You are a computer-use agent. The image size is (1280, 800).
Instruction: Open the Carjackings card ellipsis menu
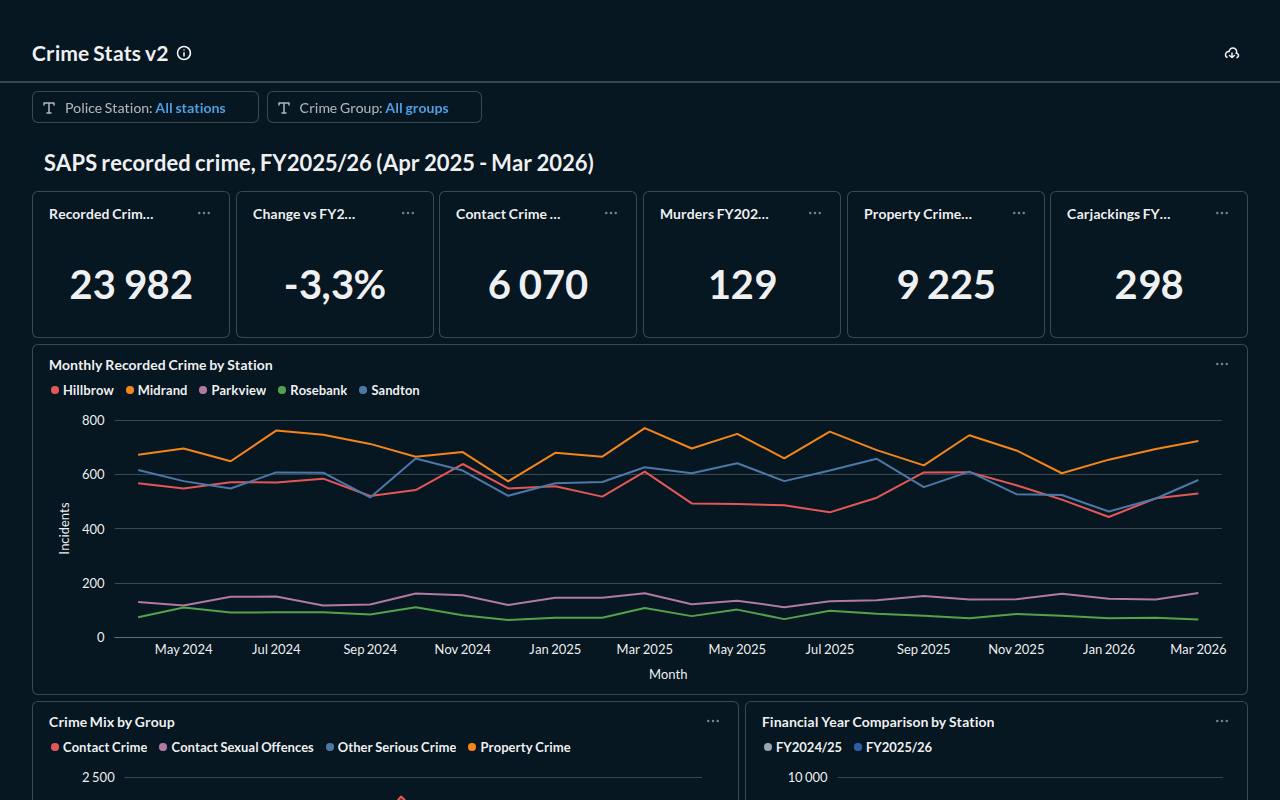1222,213
